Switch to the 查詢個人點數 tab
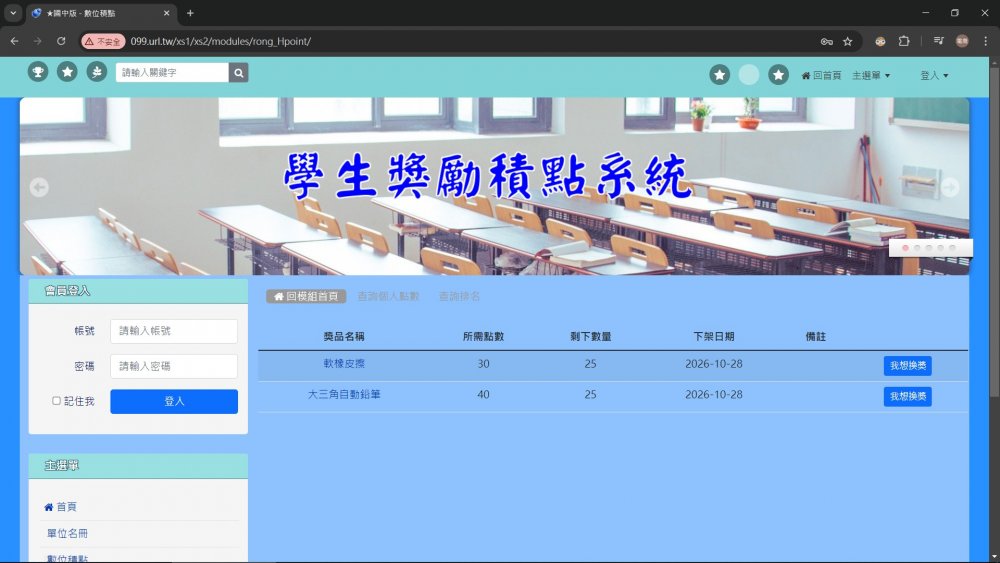This screenshot has width=1000, height=563. (x=388, y=297)
